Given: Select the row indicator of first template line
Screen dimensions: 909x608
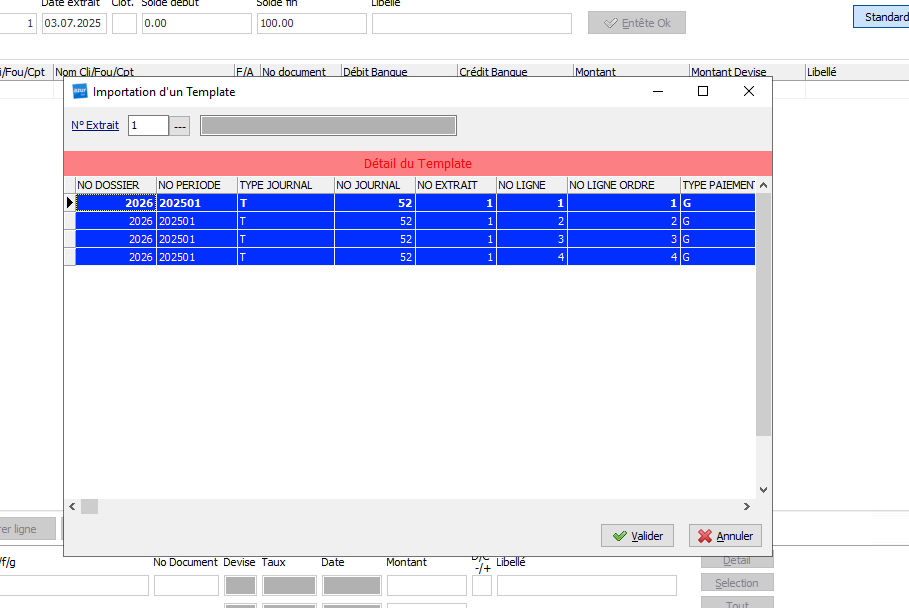Looking at the screenshot, I should (70, 203).
